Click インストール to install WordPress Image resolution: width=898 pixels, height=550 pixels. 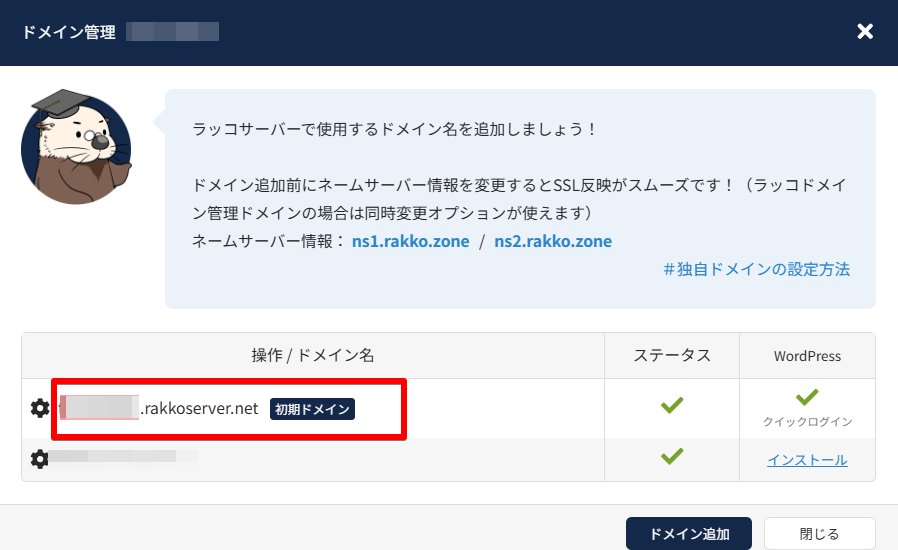pos(807,460)
